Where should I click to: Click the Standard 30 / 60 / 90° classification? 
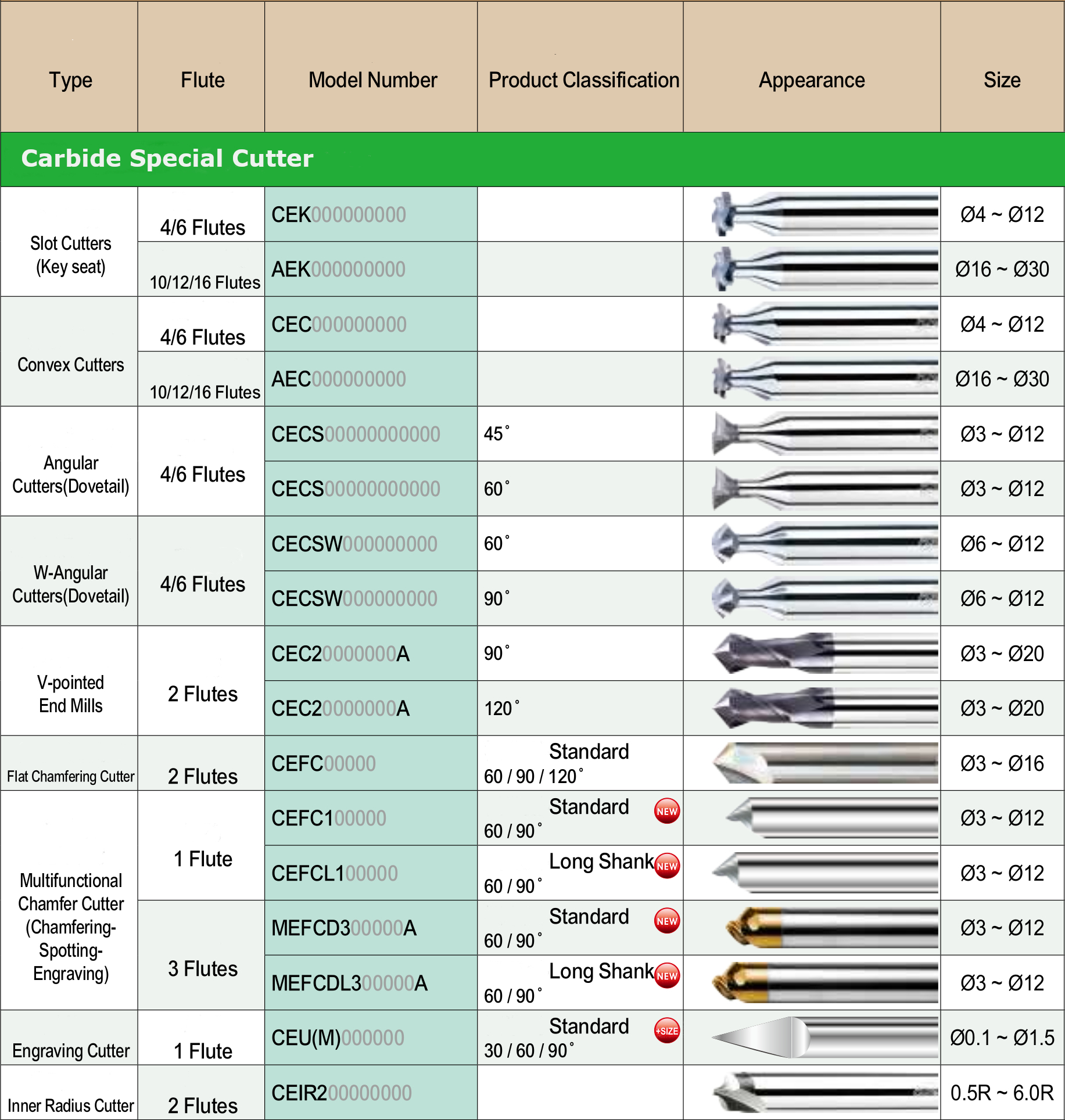[x=580, y=1038]
